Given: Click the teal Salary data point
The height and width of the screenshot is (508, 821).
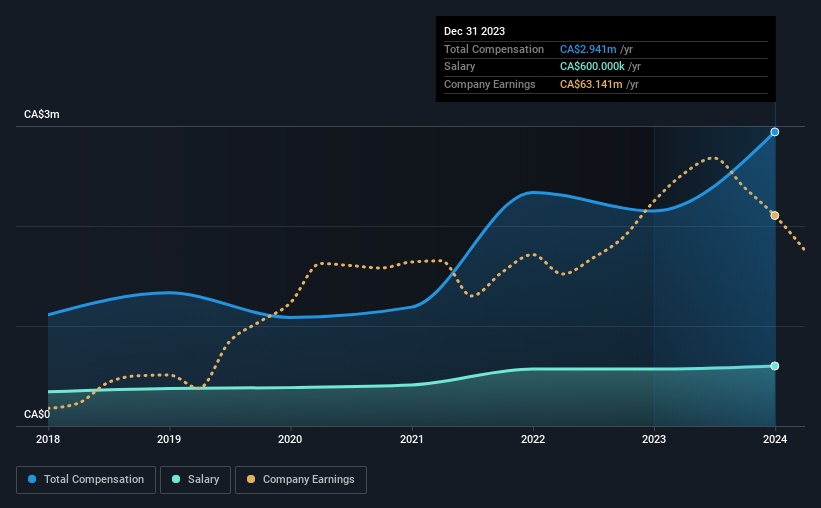Looking at the screenshot, I should tap(775, 366).
